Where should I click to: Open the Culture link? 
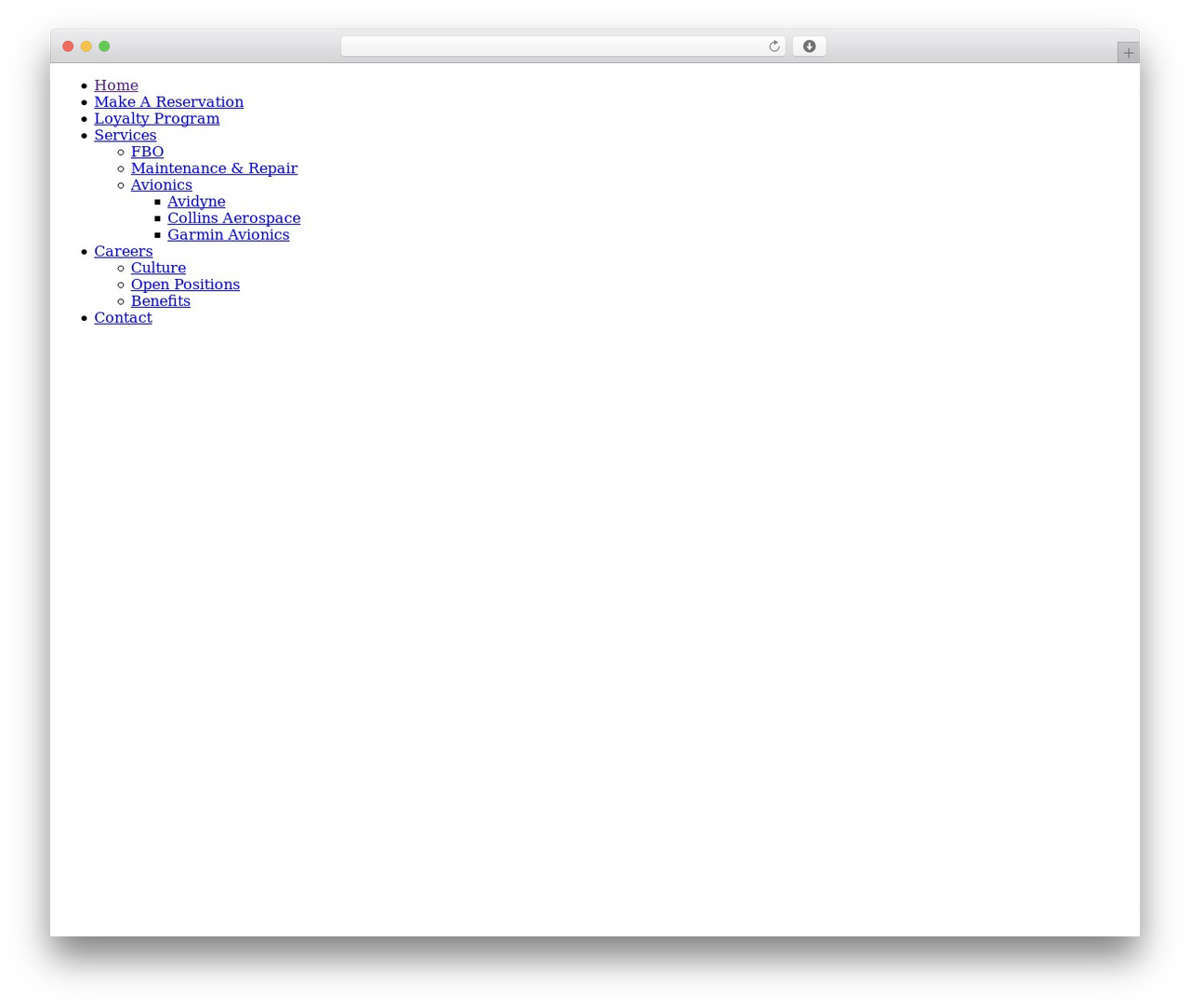pos(158,268)
